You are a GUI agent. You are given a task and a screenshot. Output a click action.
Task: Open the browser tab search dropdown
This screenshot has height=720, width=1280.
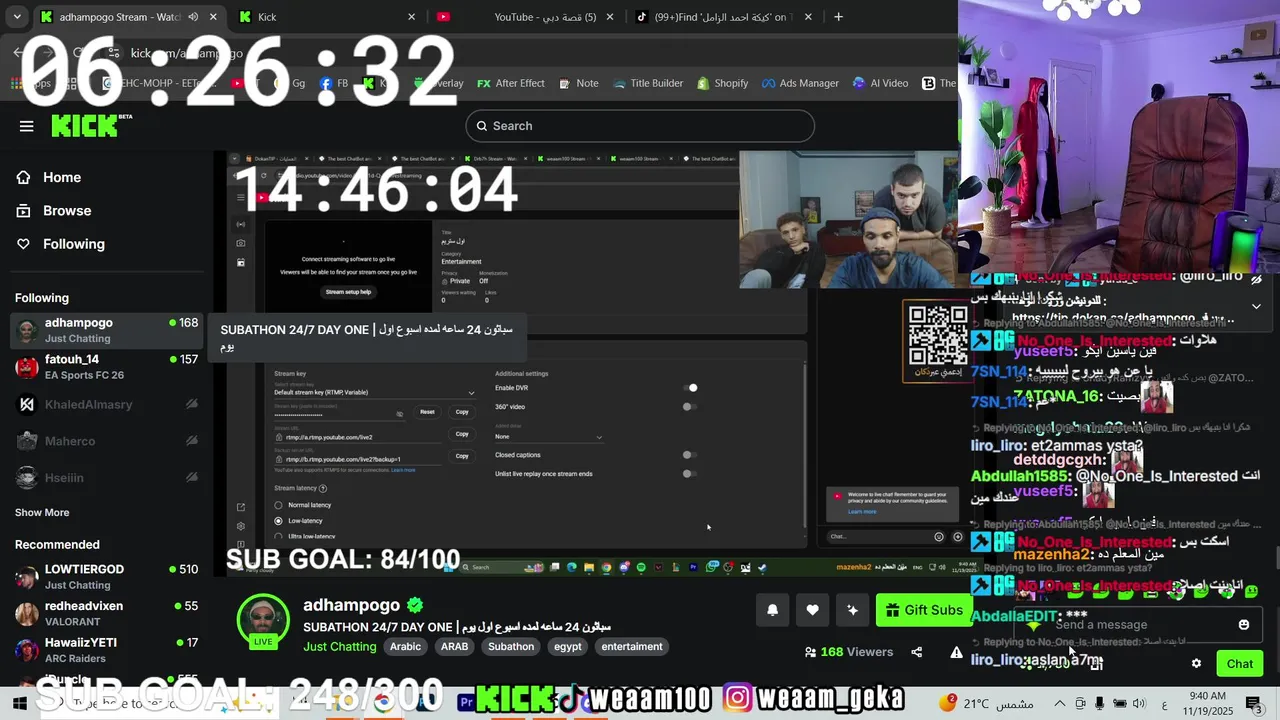[17, 17]
